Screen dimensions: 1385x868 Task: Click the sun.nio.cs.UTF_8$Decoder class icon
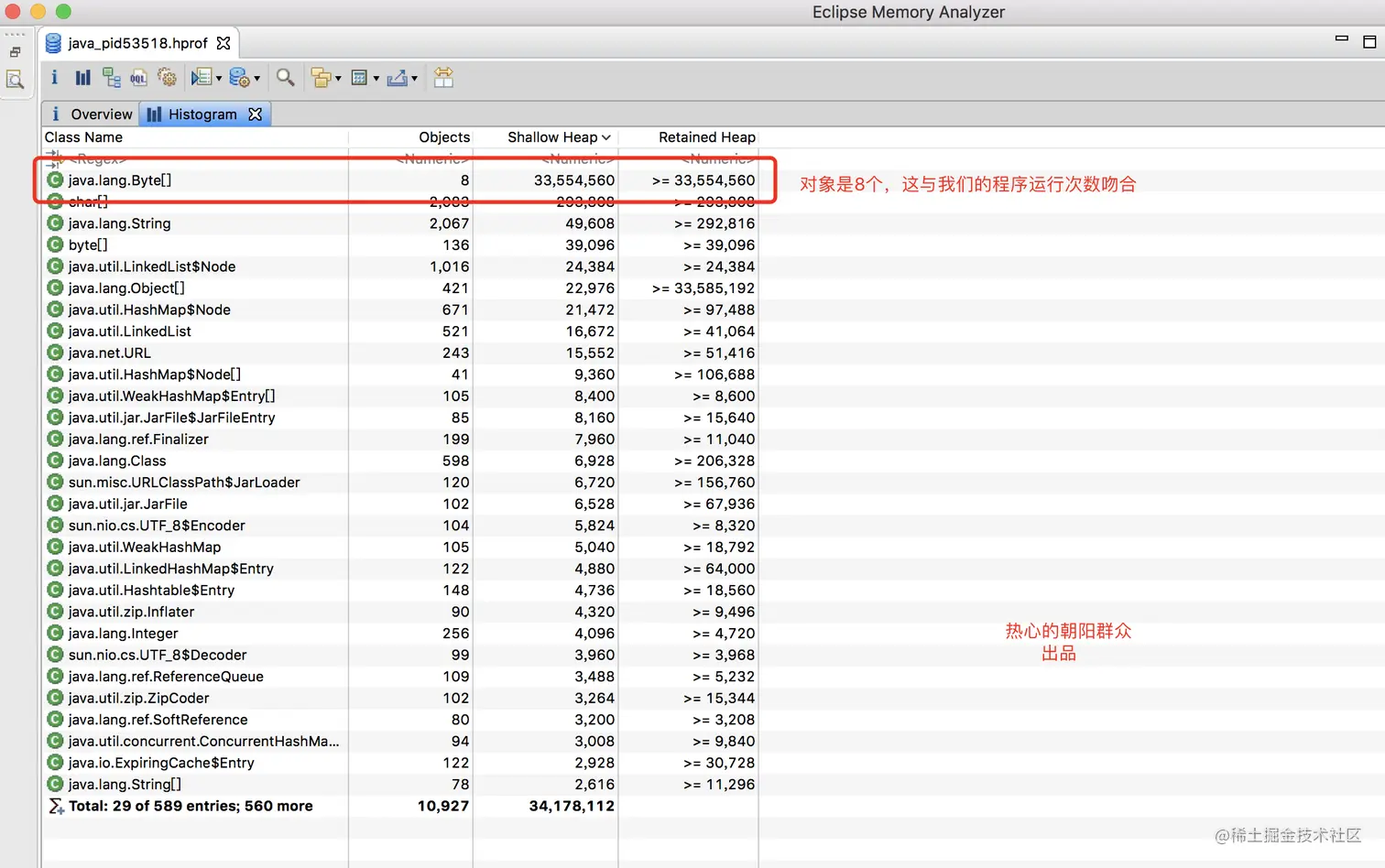56,655
